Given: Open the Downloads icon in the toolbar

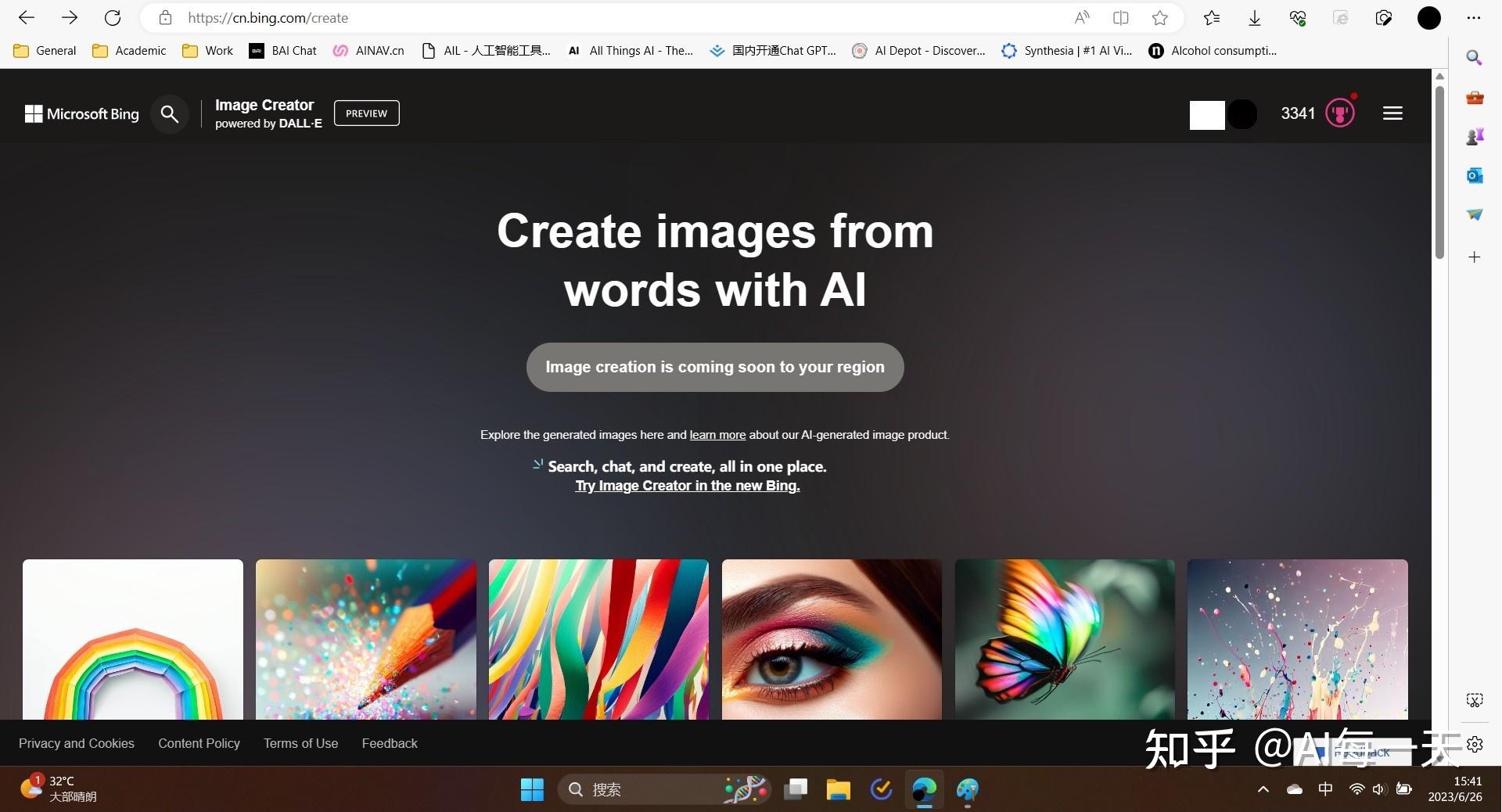Looking at the screenshot, I should (x=1254, y=17).
